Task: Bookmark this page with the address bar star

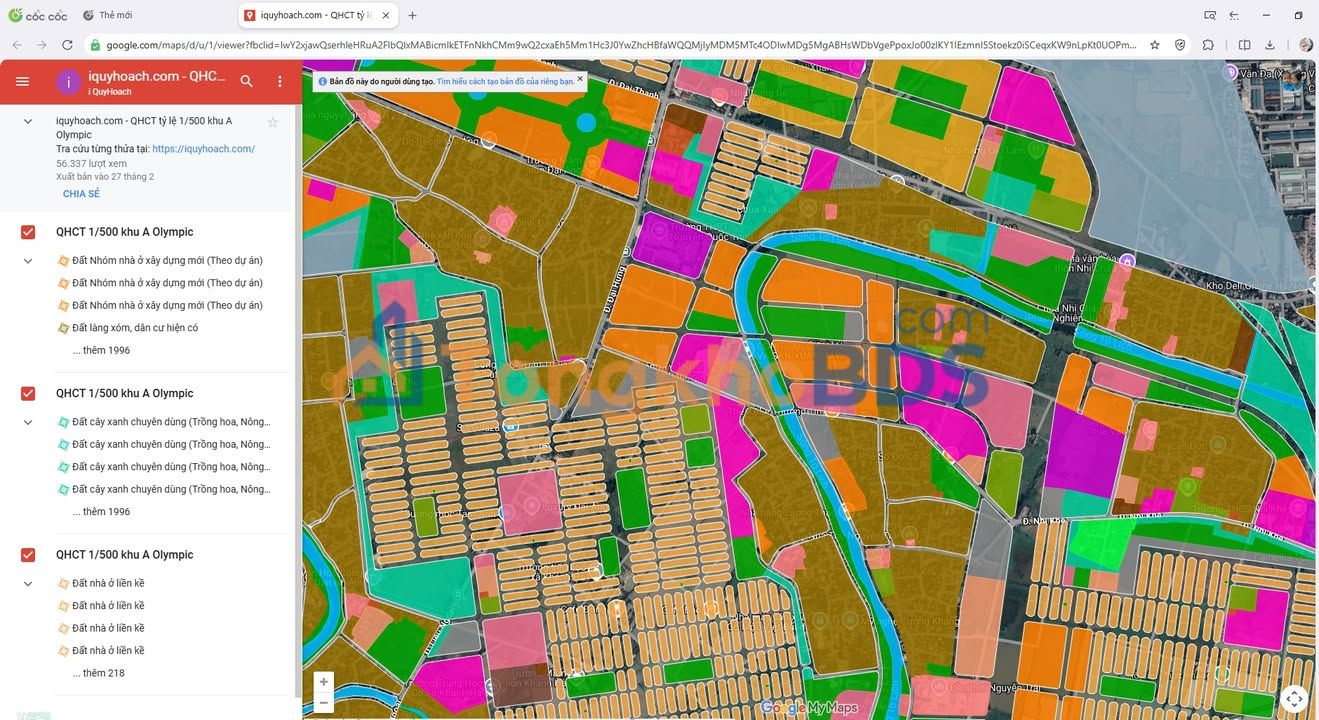Action: (x=1155, y=45)
